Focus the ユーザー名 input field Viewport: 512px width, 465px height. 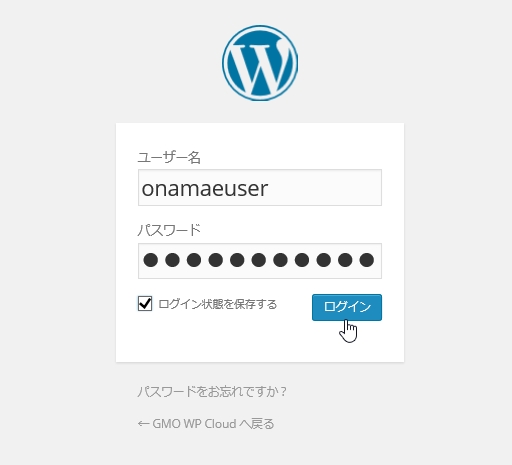[x=260, y=187]
